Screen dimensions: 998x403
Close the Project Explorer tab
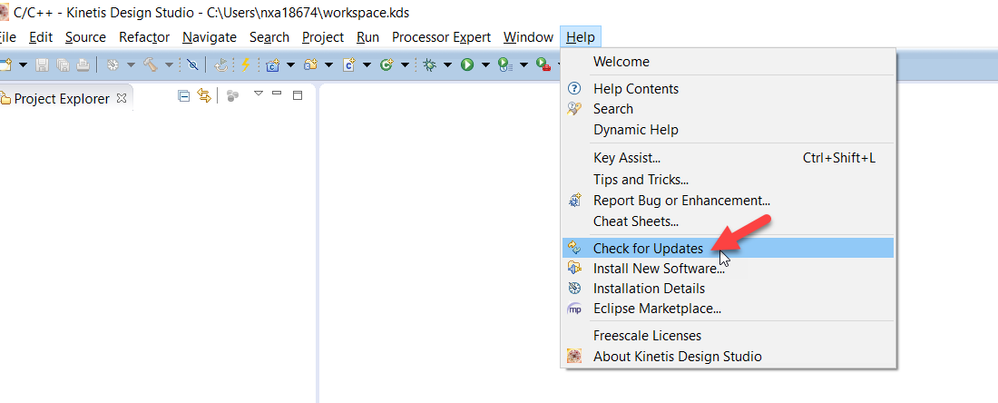pos(122,98)
